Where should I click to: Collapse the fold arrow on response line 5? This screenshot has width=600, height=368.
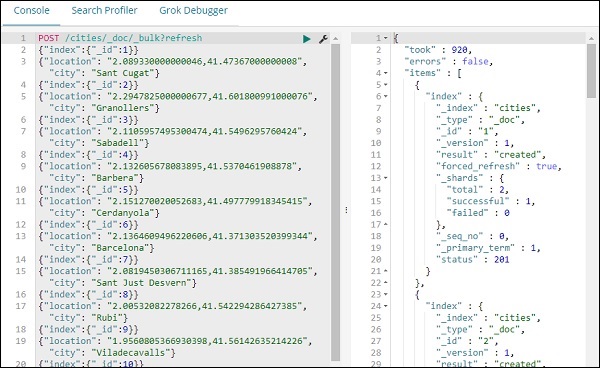tap(386, 85)
